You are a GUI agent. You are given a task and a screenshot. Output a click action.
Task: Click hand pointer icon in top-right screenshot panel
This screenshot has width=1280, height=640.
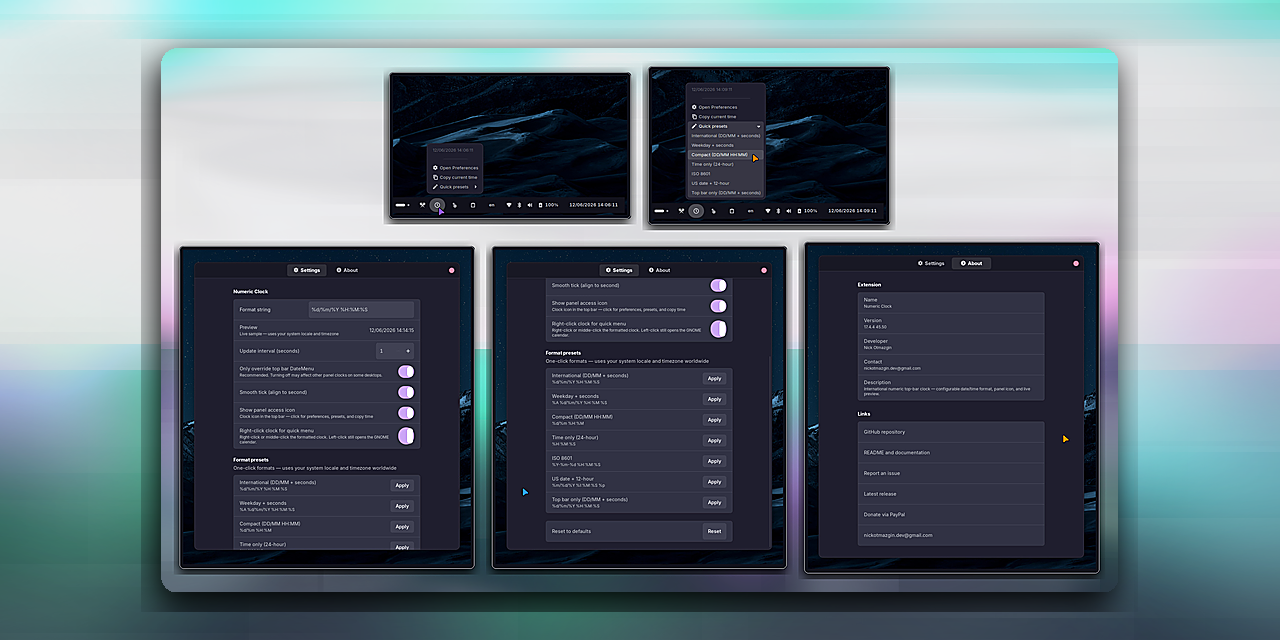tap(714, 211)
